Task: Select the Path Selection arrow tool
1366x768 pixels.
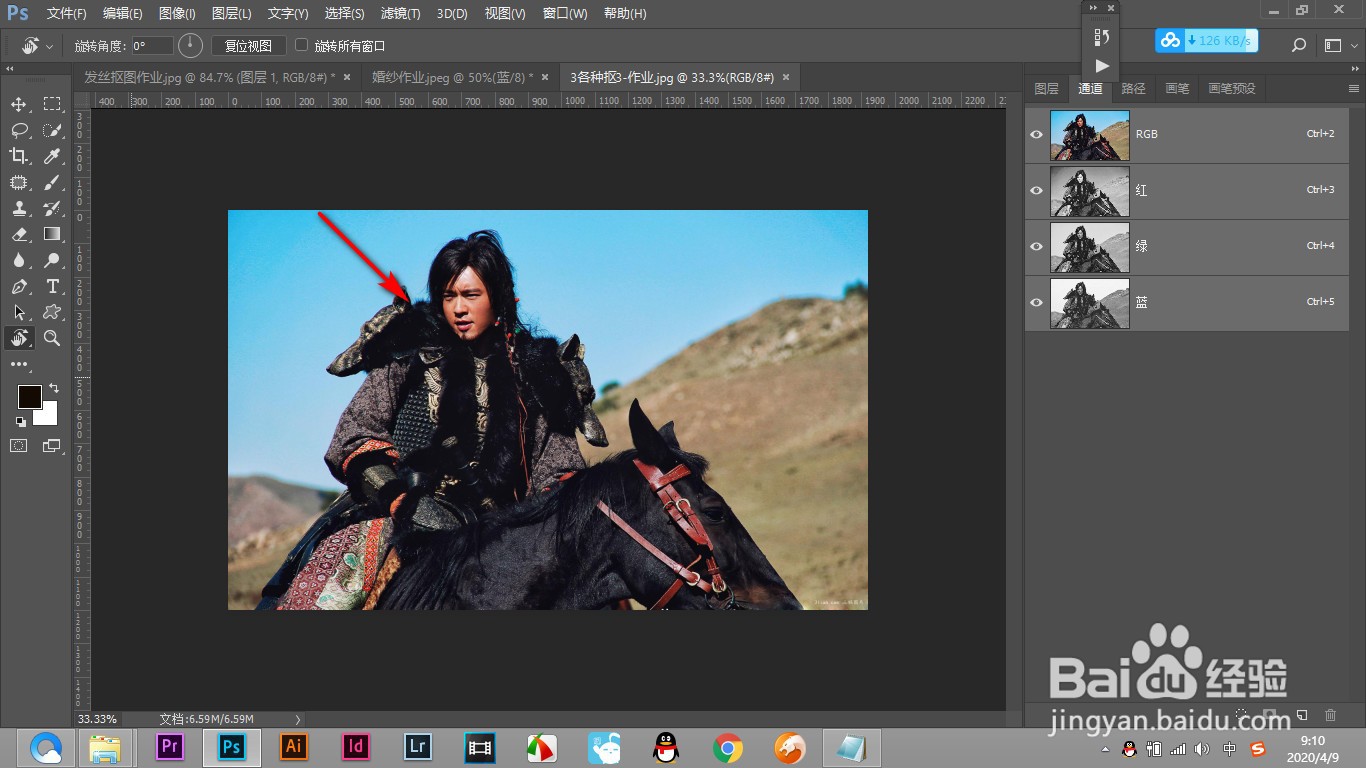Action: pos(19,312)
